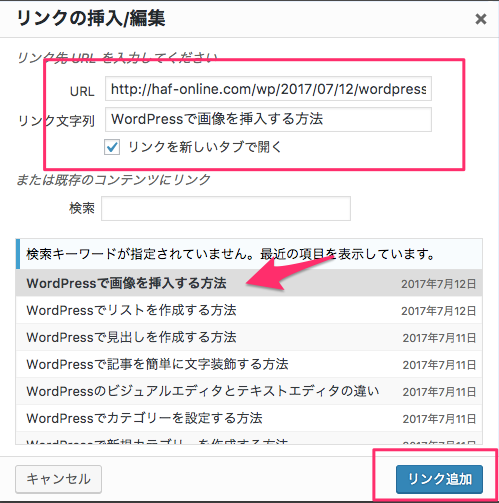Click the 2017年7月12日 date of first result

438,284
